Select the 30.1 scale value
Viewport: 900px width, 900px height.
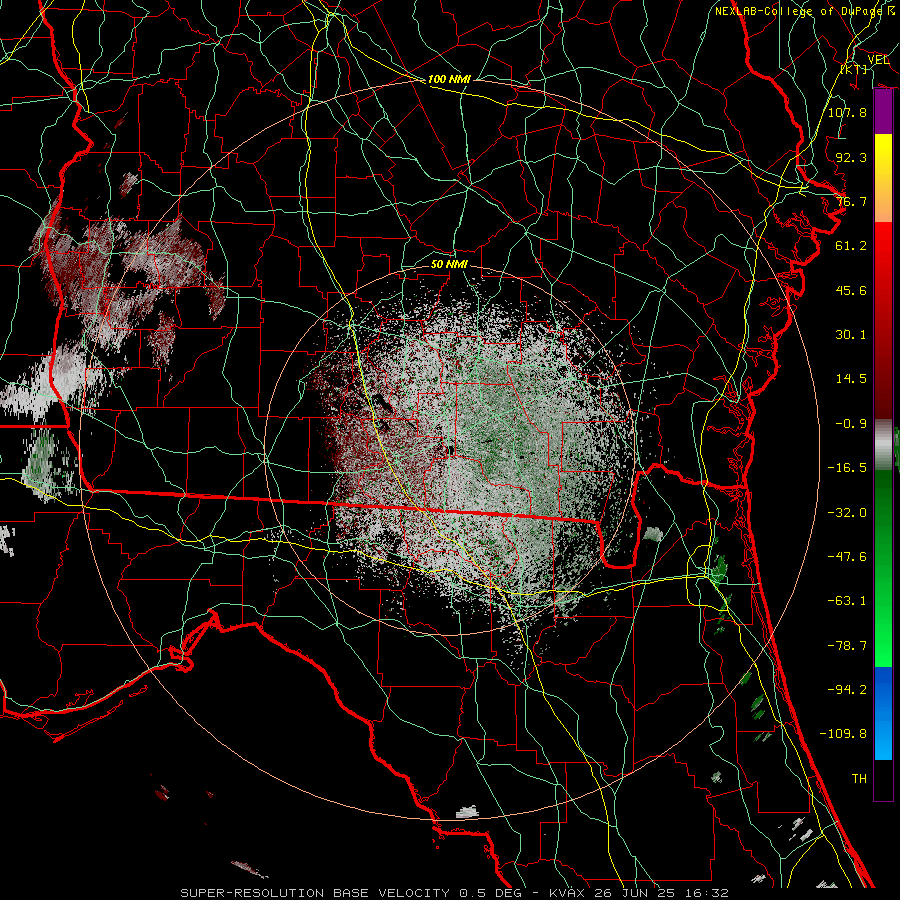click(x=851, y=335)
